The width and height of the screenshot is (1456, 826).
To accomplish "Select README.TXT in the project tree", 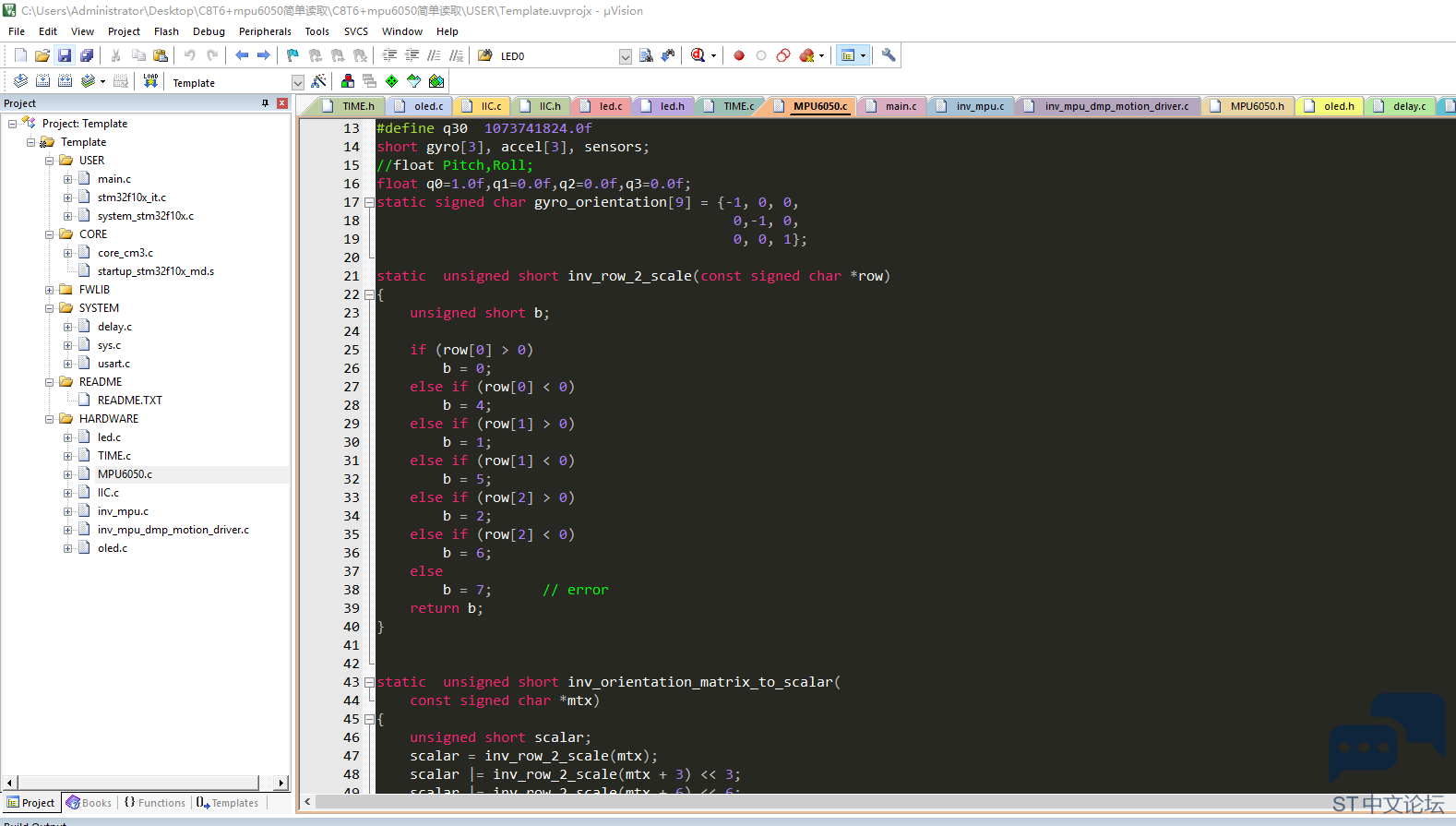I will 130,401.
